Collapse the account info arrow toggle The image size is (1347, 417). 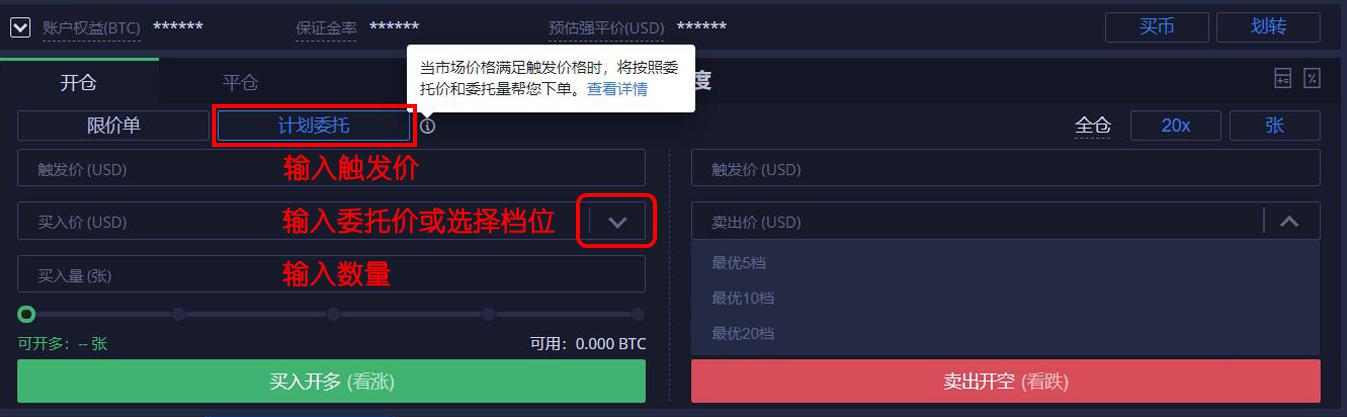coord(20,27)
